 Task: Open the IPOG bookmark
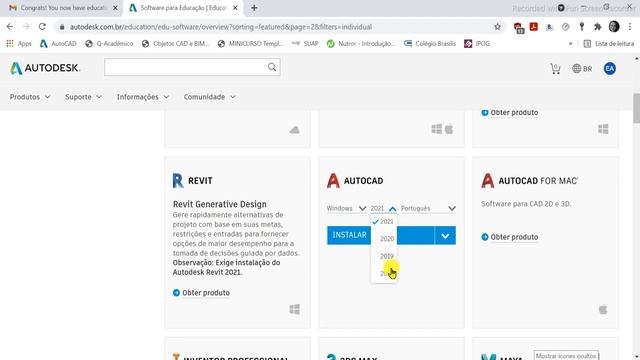[x=477, y=44]
